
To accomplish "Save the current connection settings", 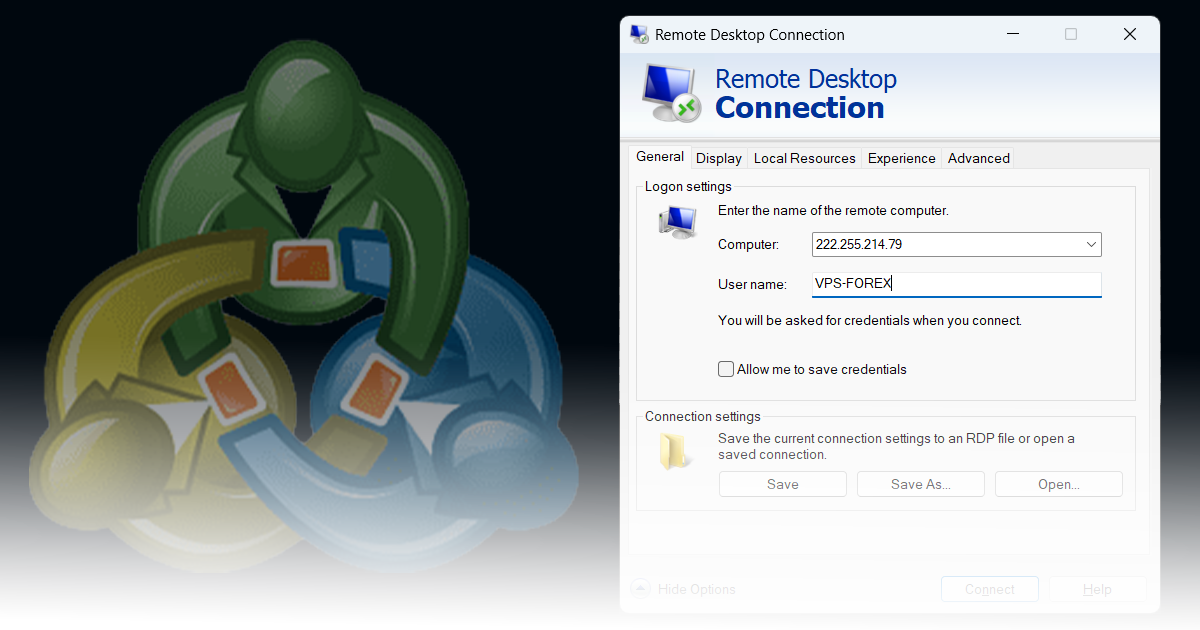I will click(782, 484).
